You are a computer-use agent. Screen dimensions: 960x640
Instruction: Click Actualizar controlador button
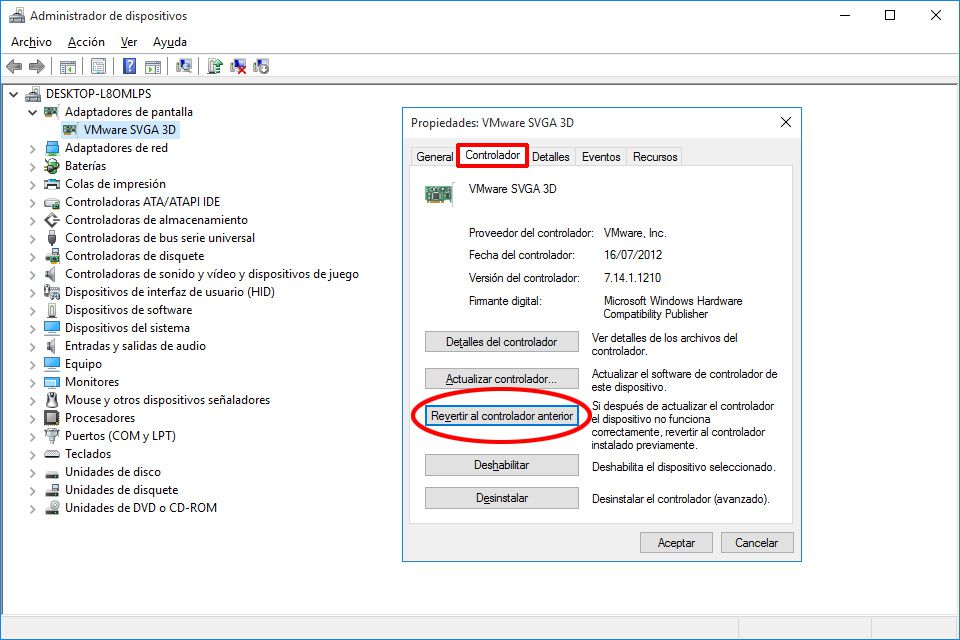(x=501, y=378)
